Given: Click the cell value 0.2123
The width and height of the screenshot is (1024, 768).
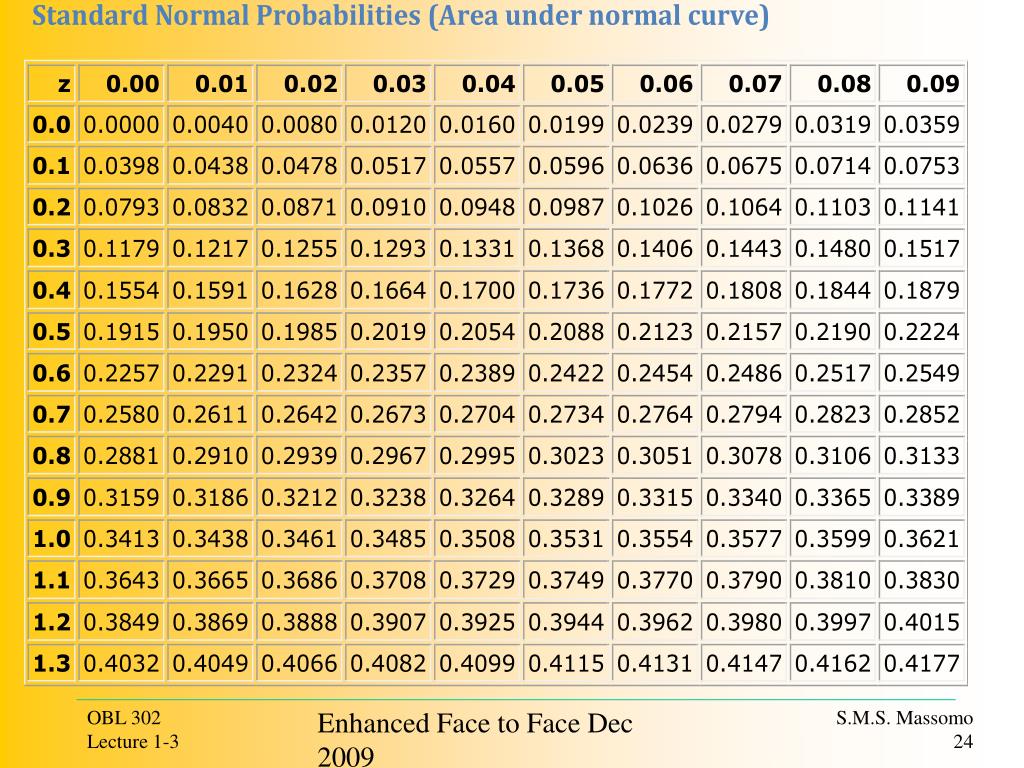Looking at the screenshot, I should click(x=655, y=332).
